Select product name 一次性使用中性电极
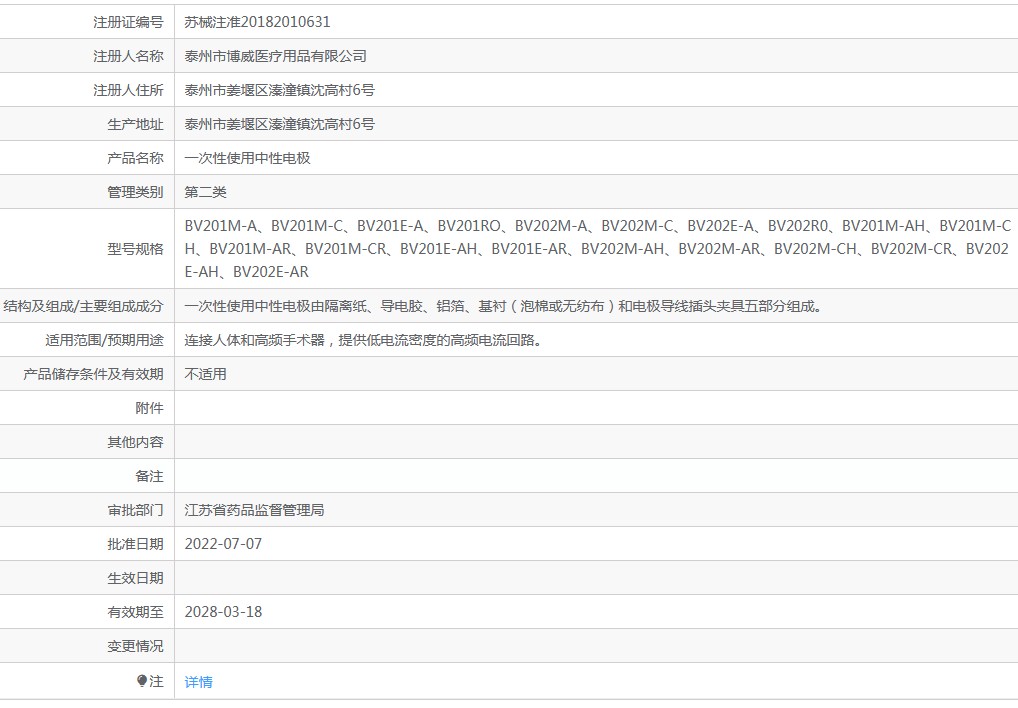The width and height of the screenshot is (1018, 708). 247,158
